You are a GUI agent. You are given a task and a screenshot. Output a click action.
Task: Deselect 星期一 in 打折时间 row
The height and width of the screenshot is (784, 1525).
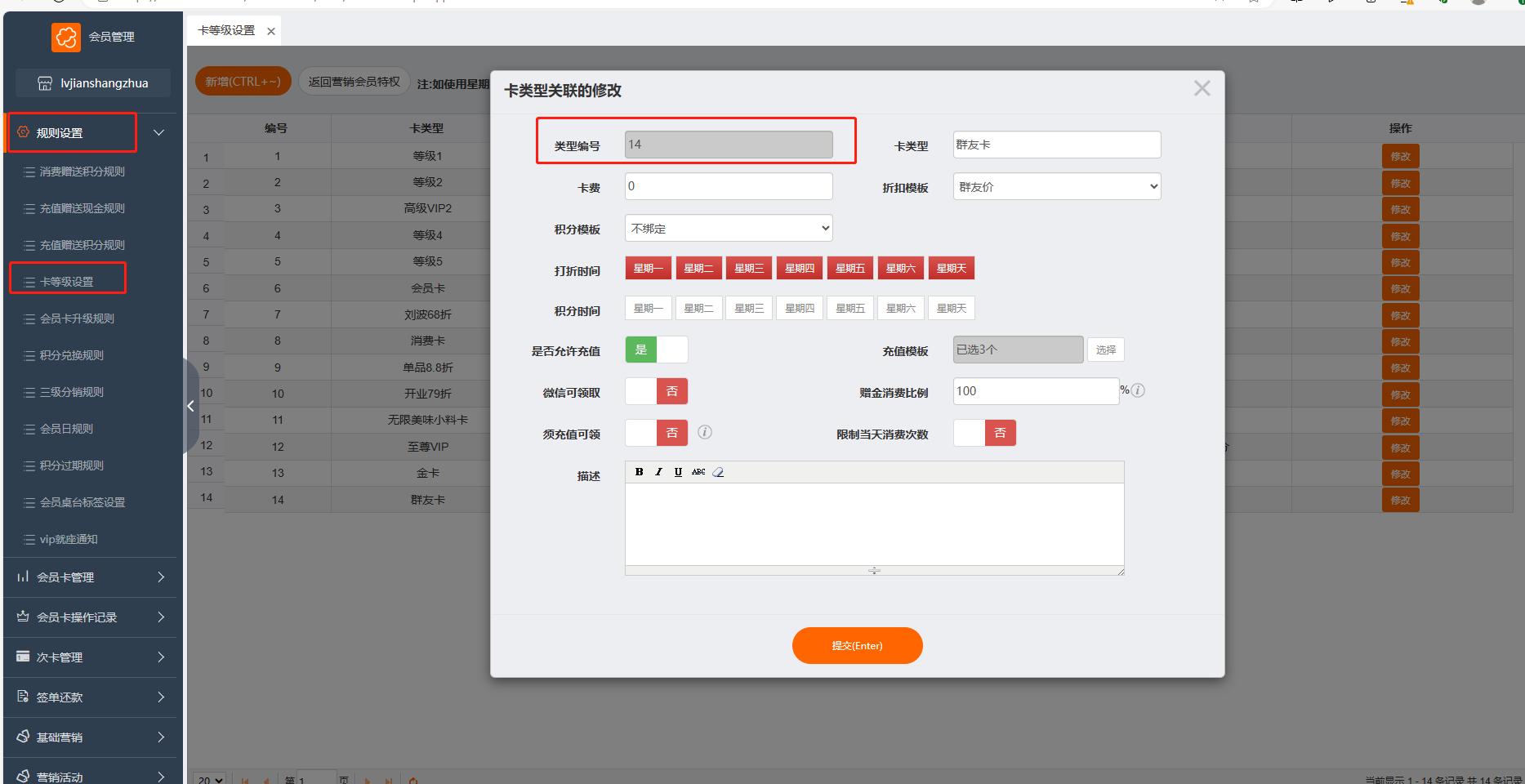[x=649, y=268]
